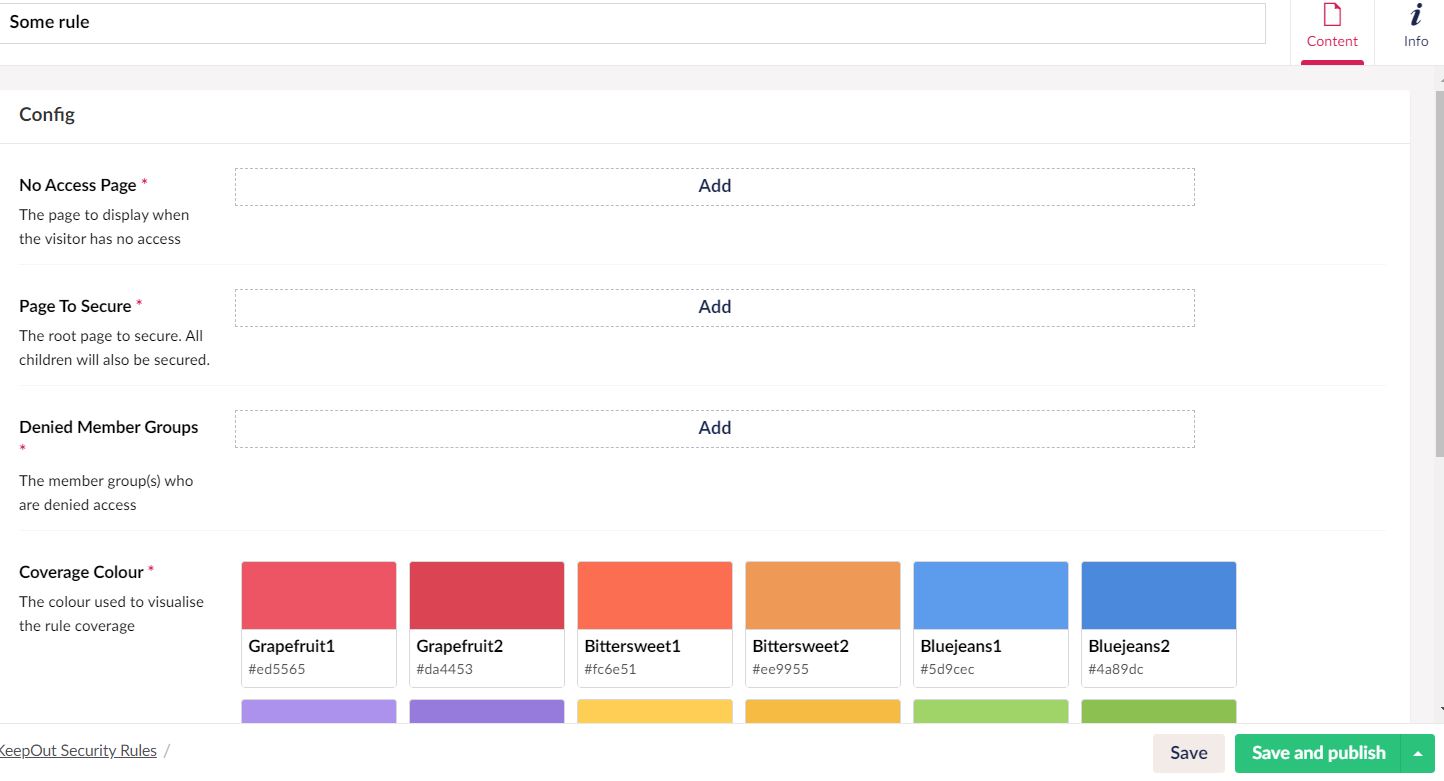Click the No Access Page label

point(78,185)
